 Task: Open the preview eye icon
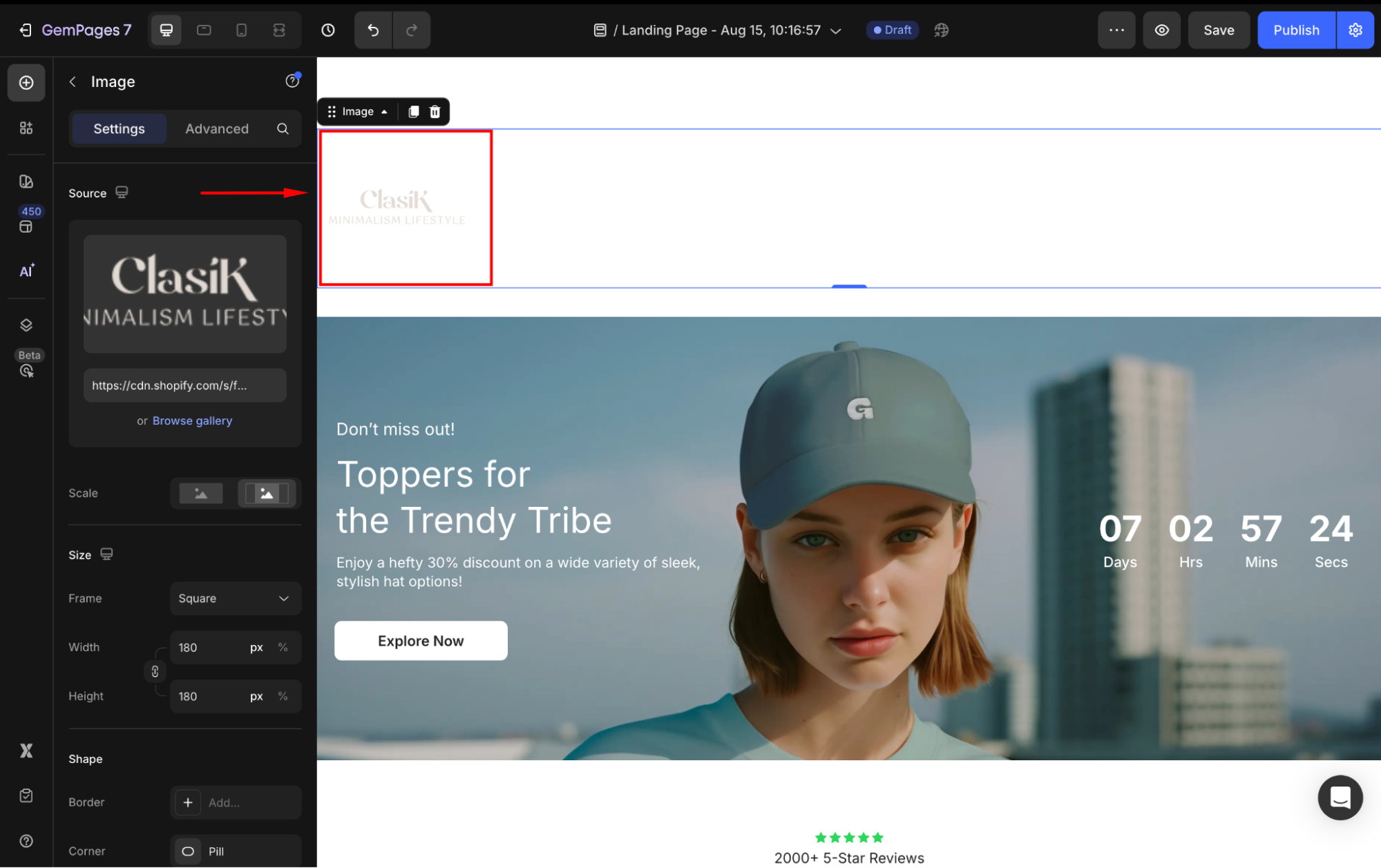click(x=1162, y=30)
